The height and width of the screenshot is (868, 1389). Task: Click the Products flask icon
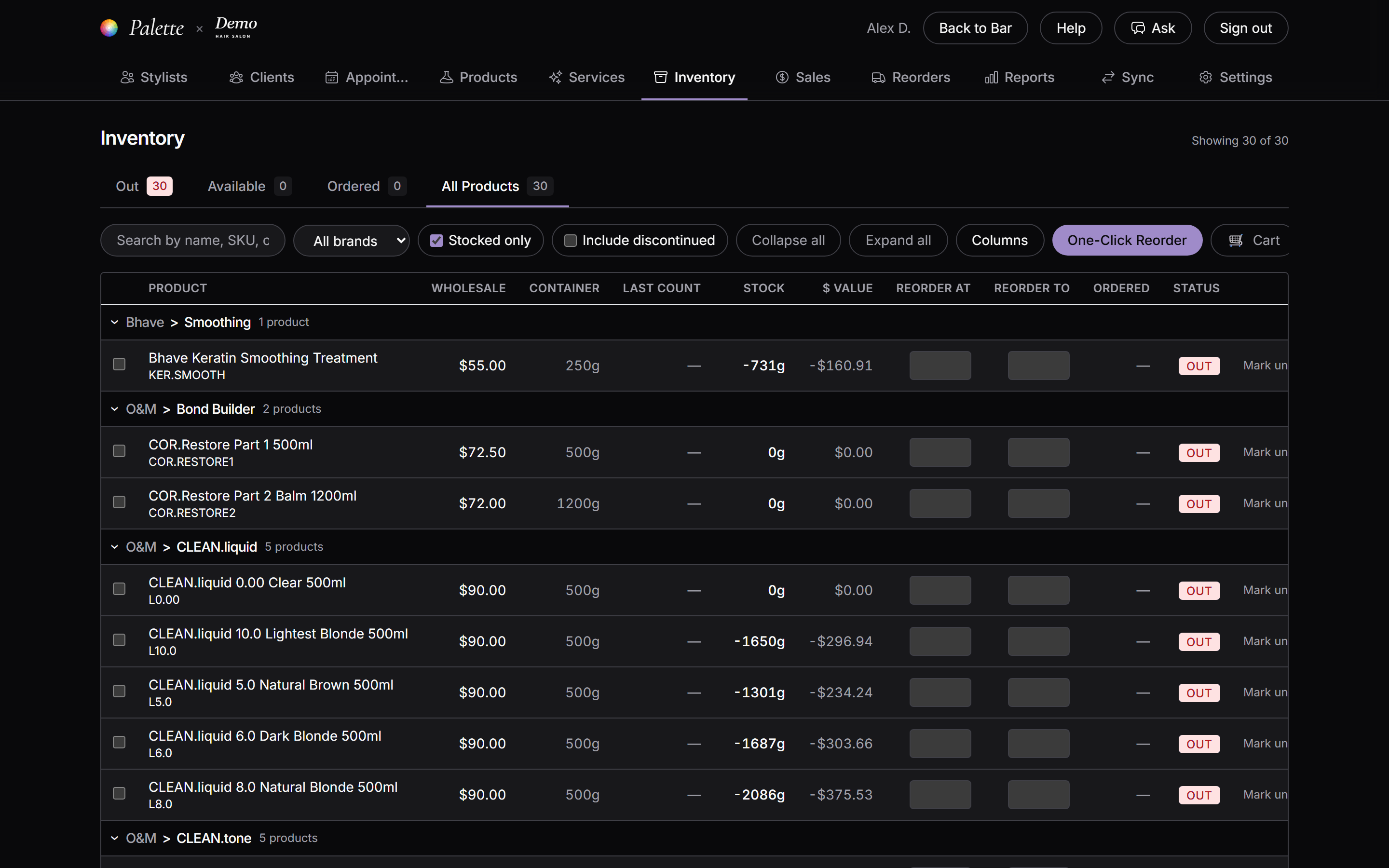(x=446, y=78)
